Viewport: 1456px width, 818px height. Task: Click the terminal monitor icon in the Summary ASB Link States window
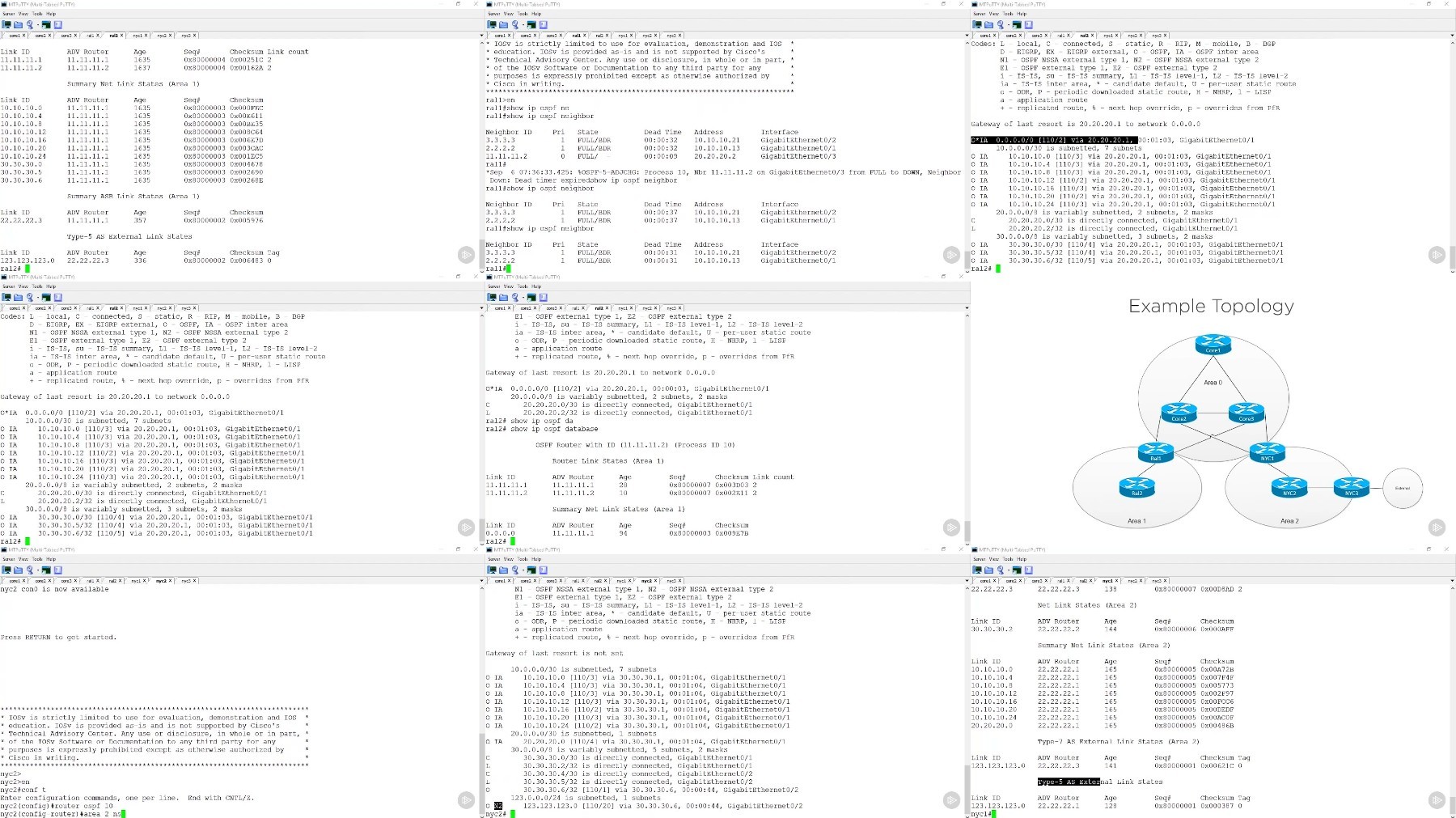[x=45, y=24]
